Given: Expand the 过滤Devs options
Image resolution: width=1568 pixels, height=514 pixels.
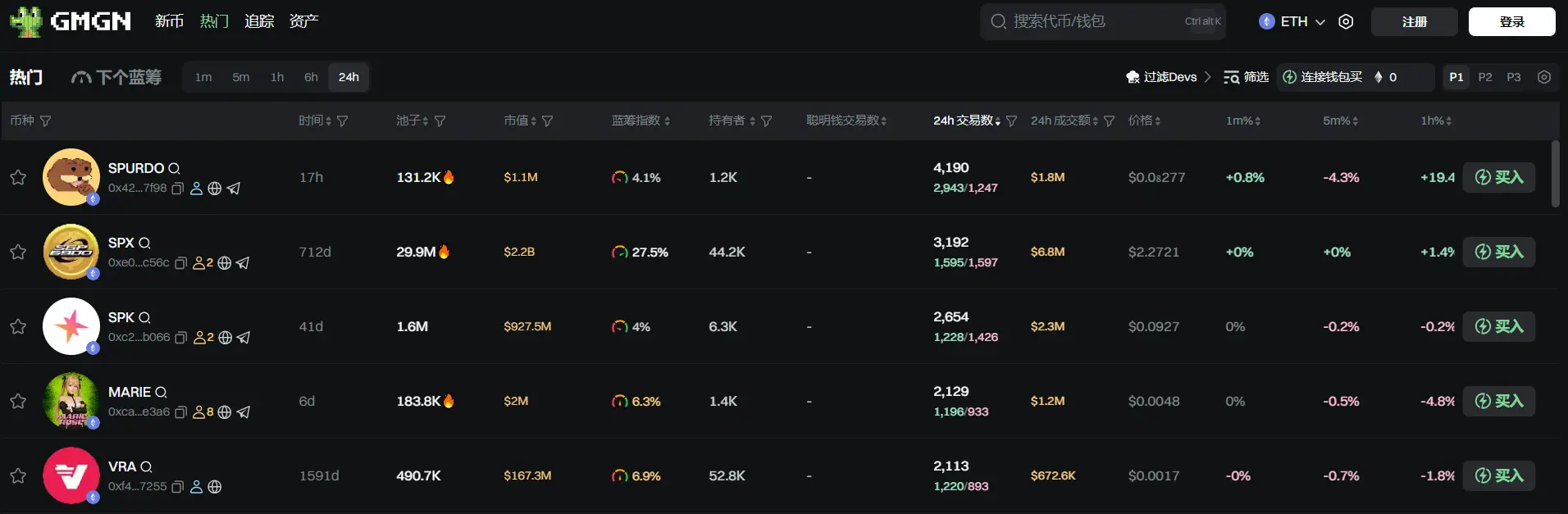Looking at the screenshot, I should (x=1169, y=77).
